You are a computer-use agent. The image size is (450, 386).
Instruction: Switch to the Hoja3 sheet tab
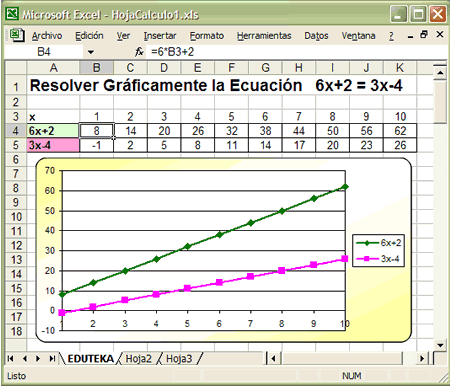(179, 359)
